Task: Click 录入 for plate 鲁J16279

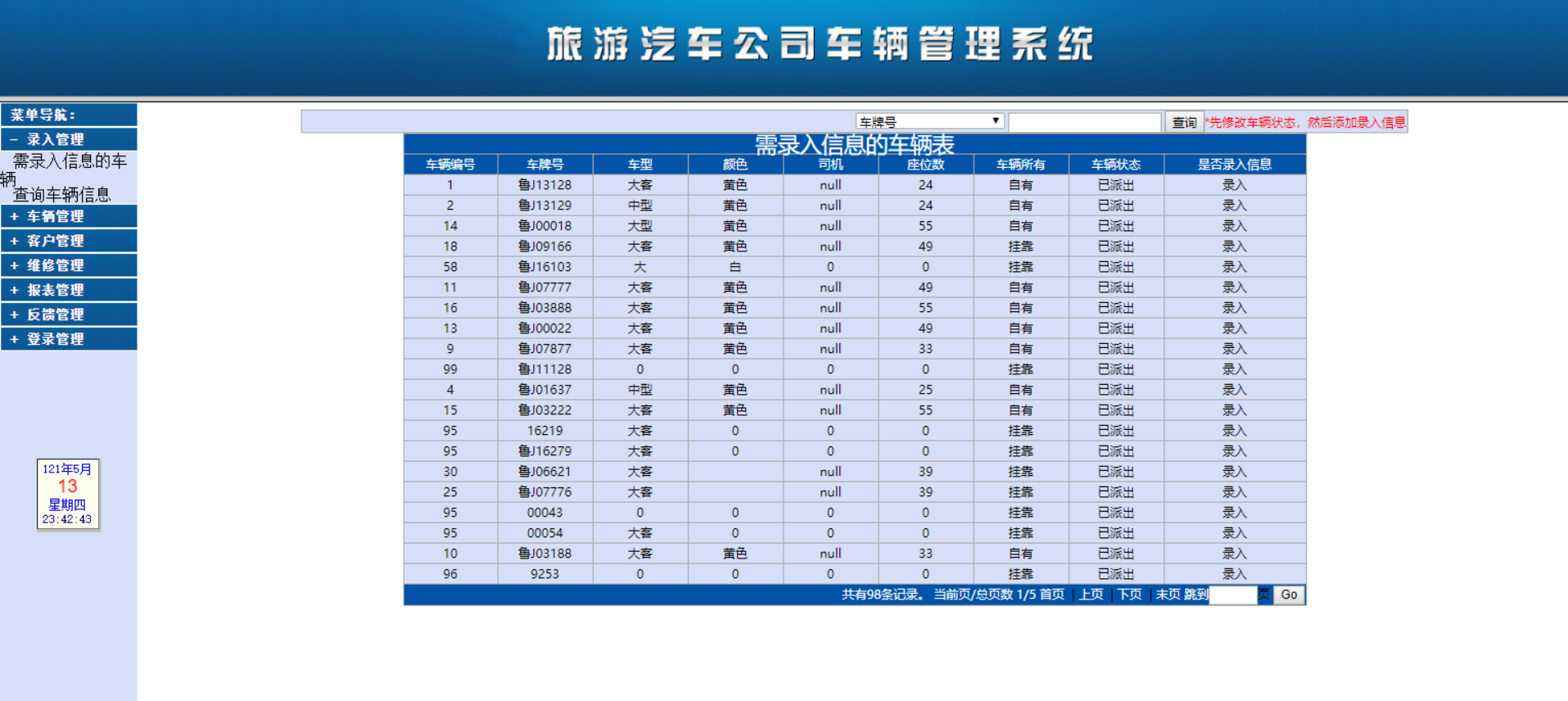Action: (x=1234, y=451)
